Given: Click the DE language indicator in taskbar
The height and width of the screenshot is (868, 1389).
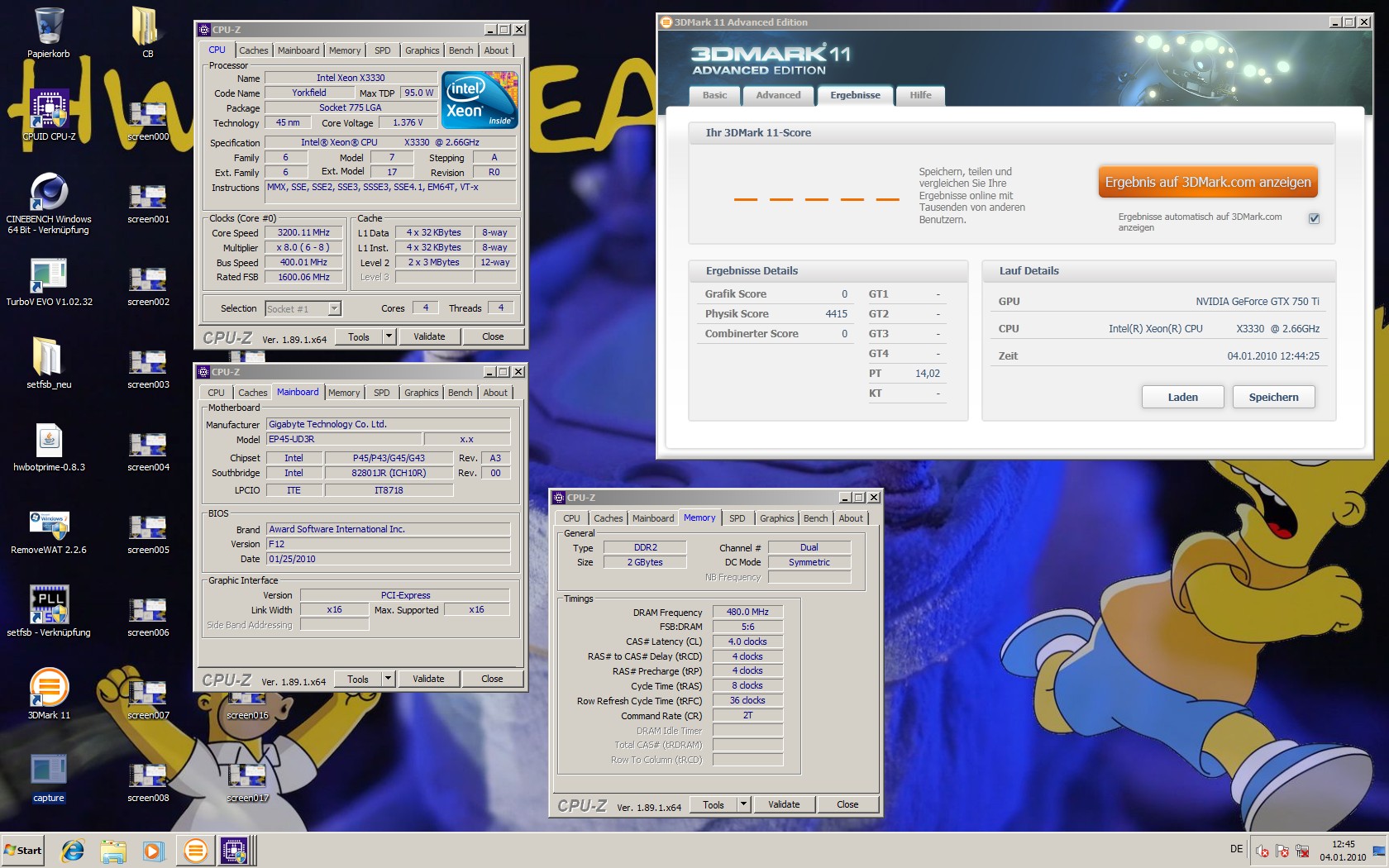Looking at the screenshot, I should pos(1236,849).
